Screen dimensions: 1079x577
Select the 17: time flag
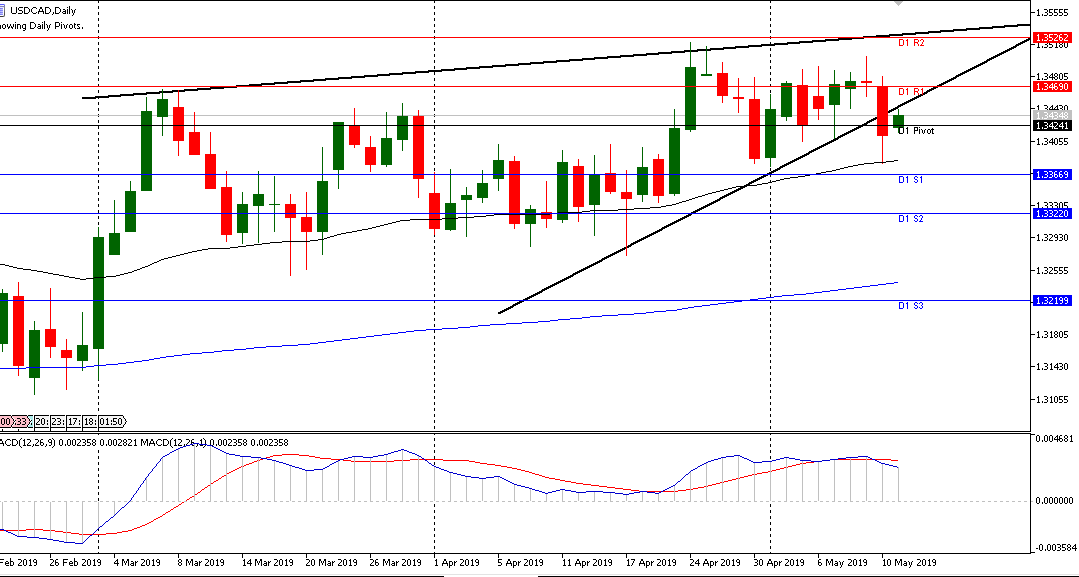(74, 421)
